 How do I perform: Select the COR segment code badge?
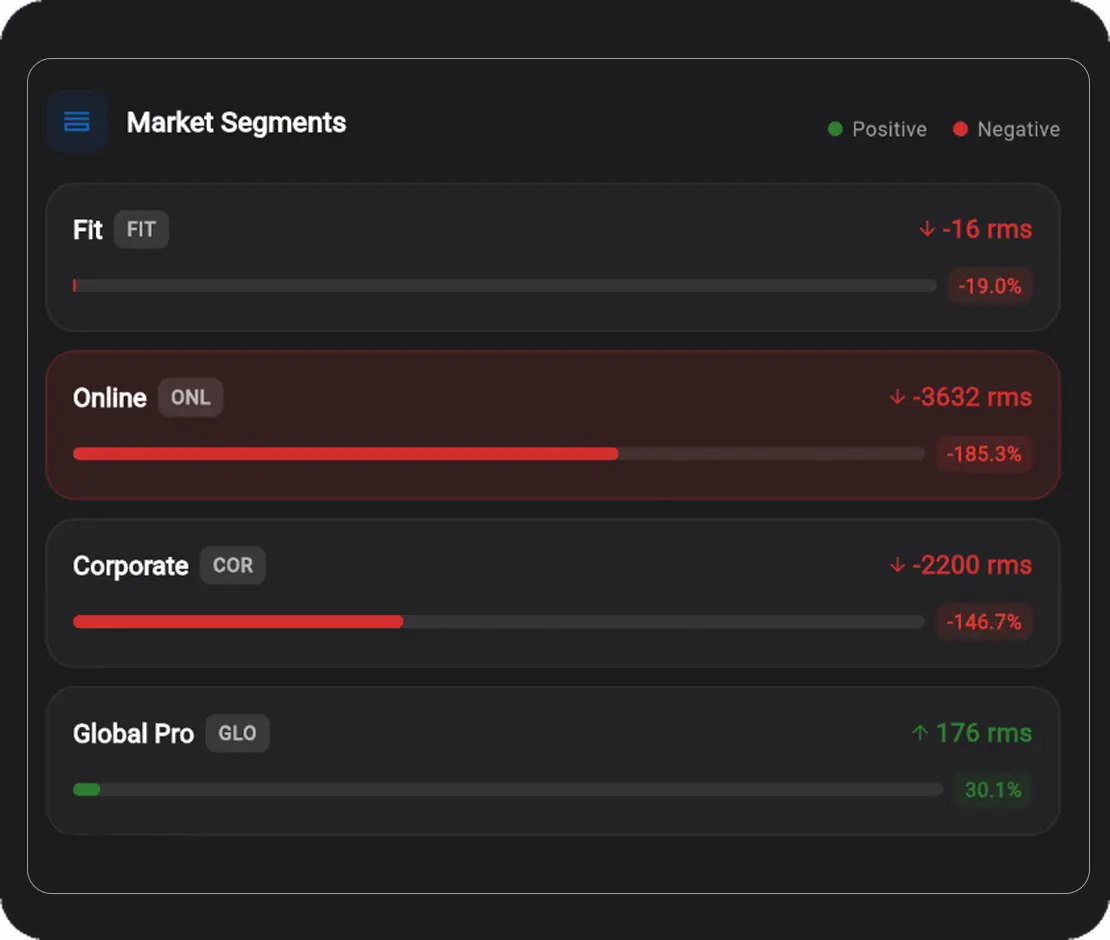(x=233, y=565)
